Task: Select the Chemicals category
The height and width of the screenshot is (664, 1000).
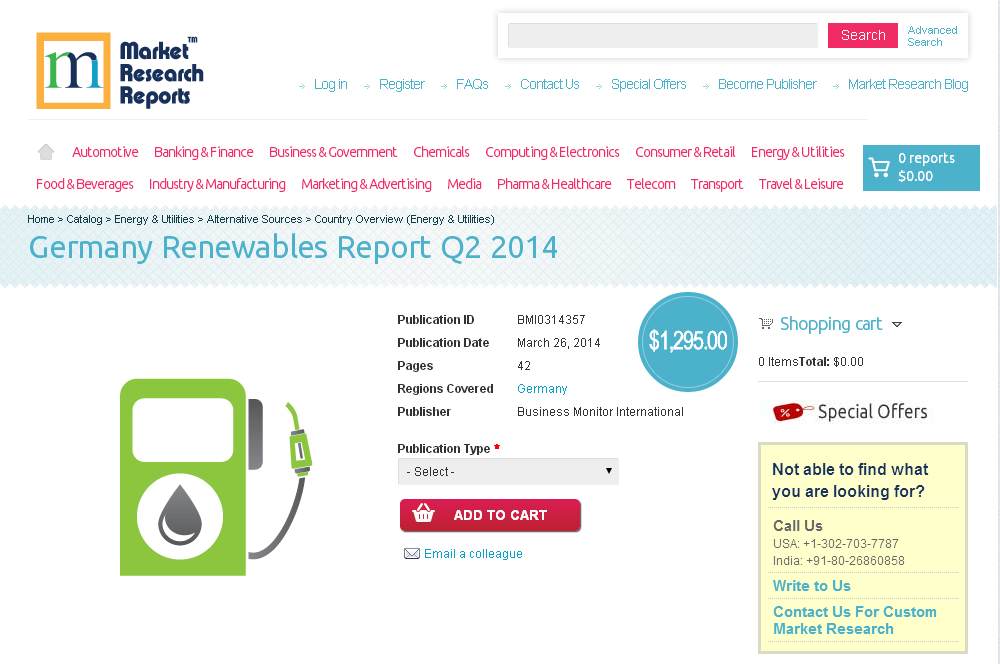Action: pos(441,152)
